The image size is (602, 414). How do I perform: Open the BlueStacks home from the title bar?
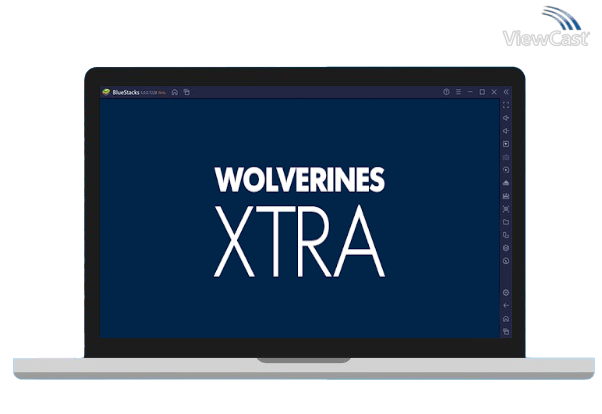point(175,92)
